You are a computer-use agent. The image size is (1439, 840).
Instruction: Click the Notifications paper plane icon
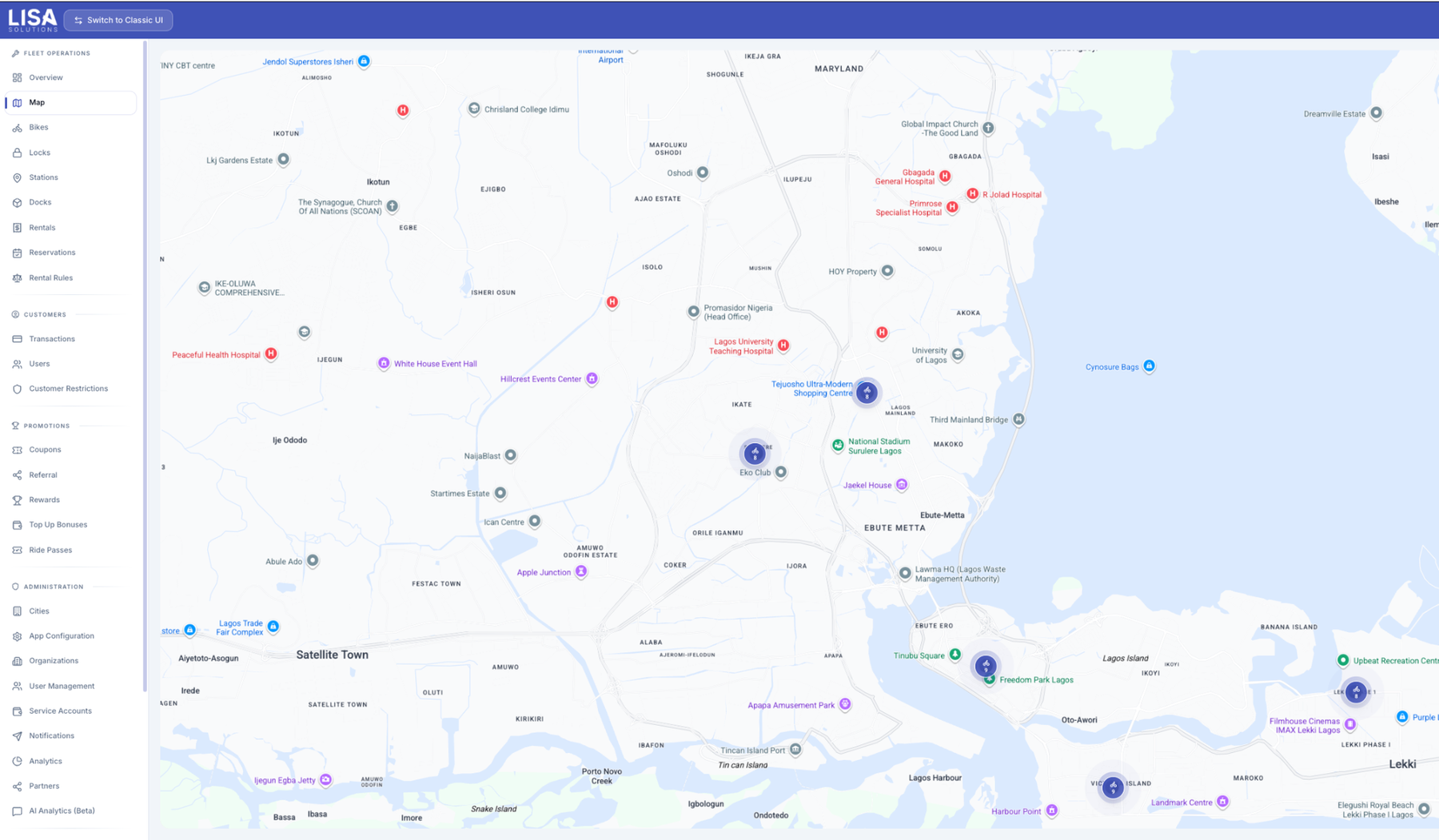(x=17, y=736)
